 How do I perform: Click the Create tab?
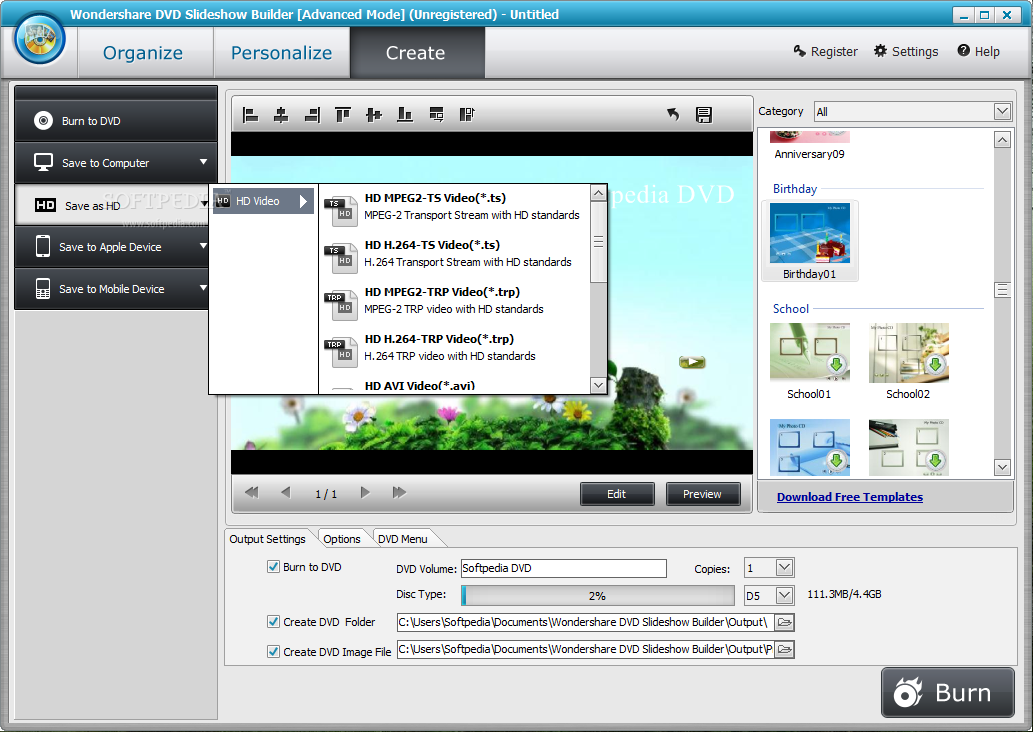point(416,53)
